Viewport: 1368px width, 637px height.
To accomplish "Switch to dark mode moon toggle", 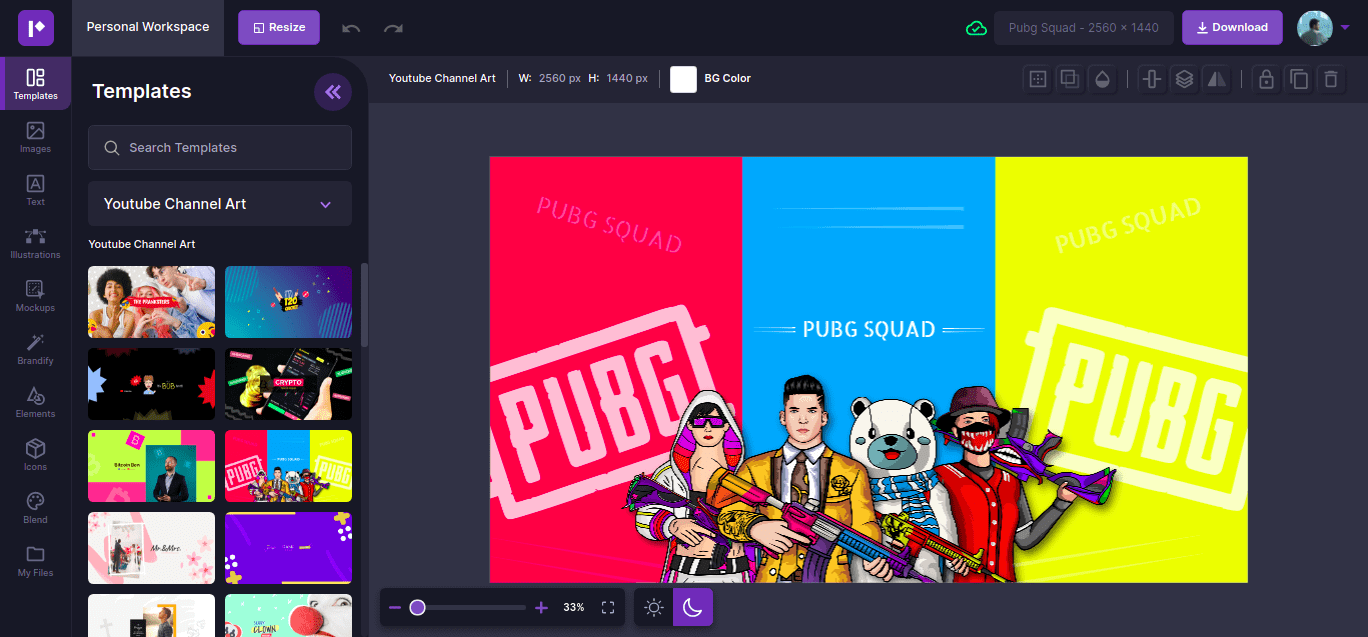I will [693, 607].
